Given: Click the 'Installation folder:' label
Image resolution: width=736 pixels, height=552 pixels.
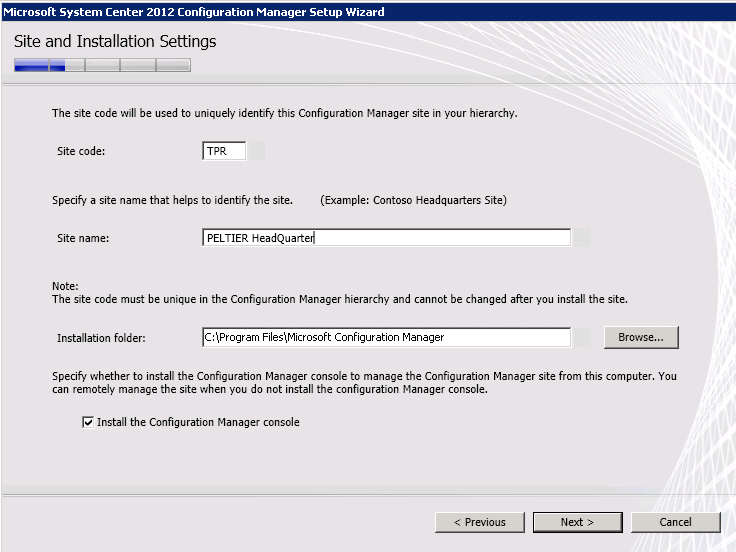Looking at the screenshot, I should [x=101, y=338].
